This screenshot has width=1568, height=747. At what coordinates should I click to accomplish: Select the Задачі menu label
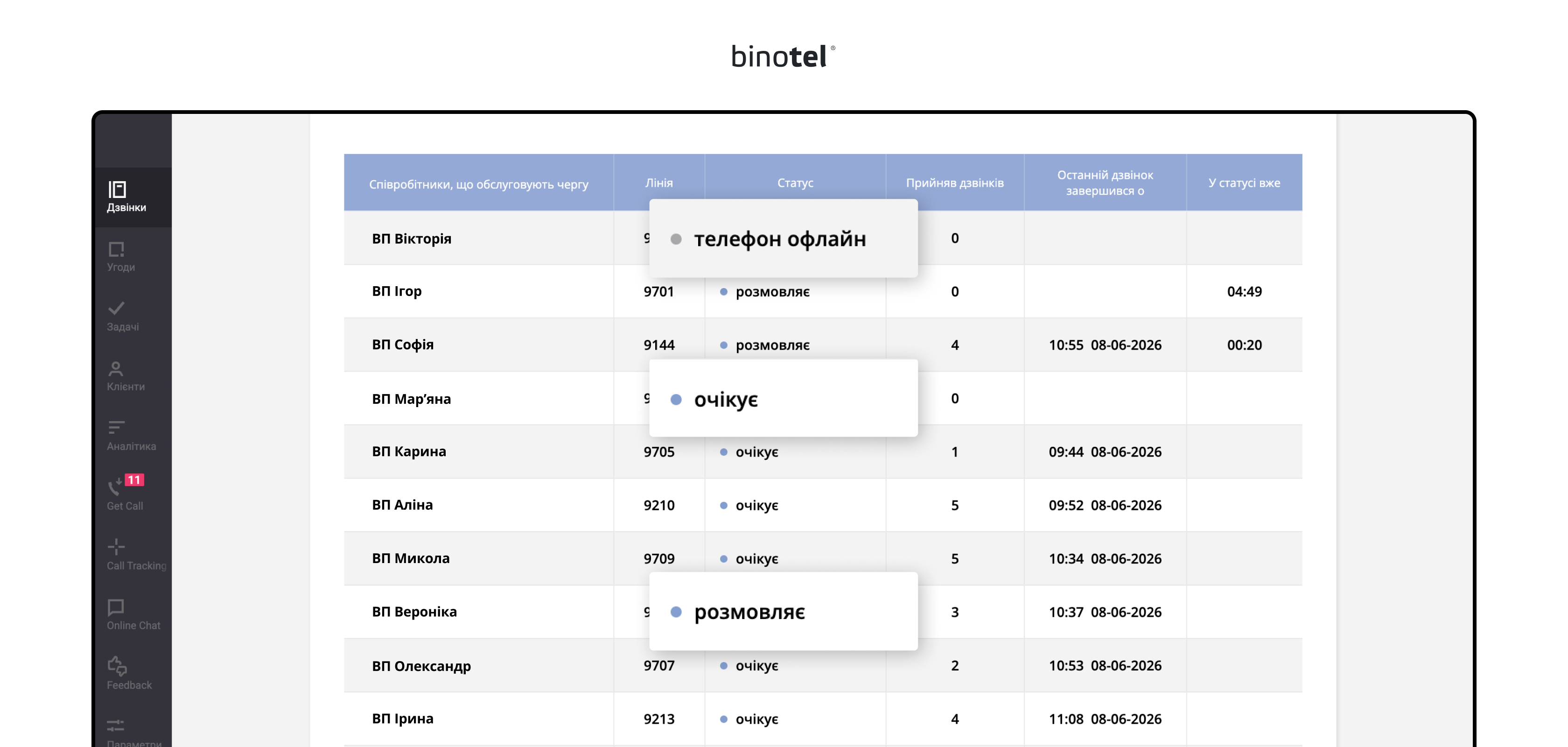click(123, 327)
